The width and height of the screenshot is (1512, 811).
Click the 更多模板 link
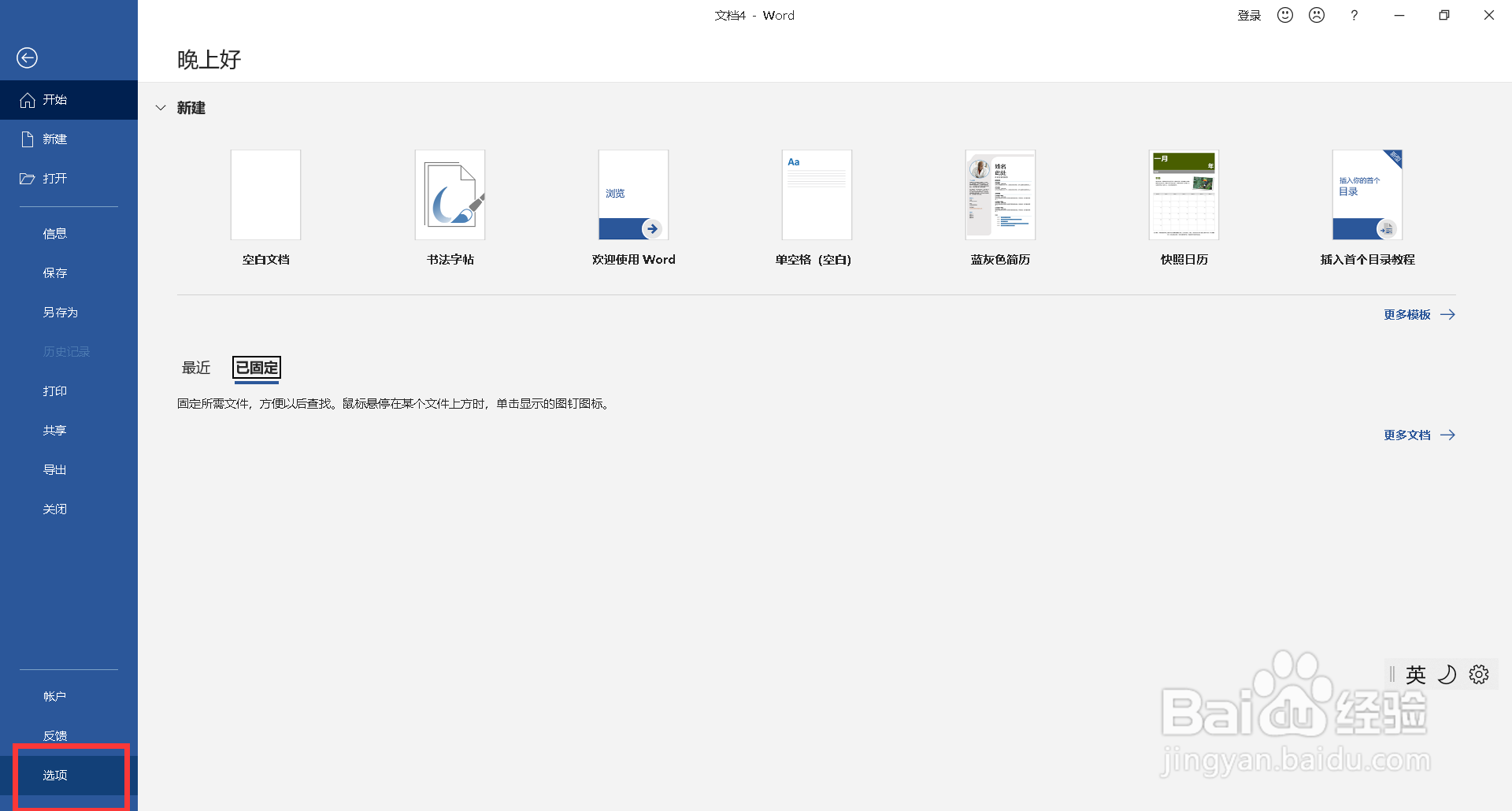(1419, 315)
